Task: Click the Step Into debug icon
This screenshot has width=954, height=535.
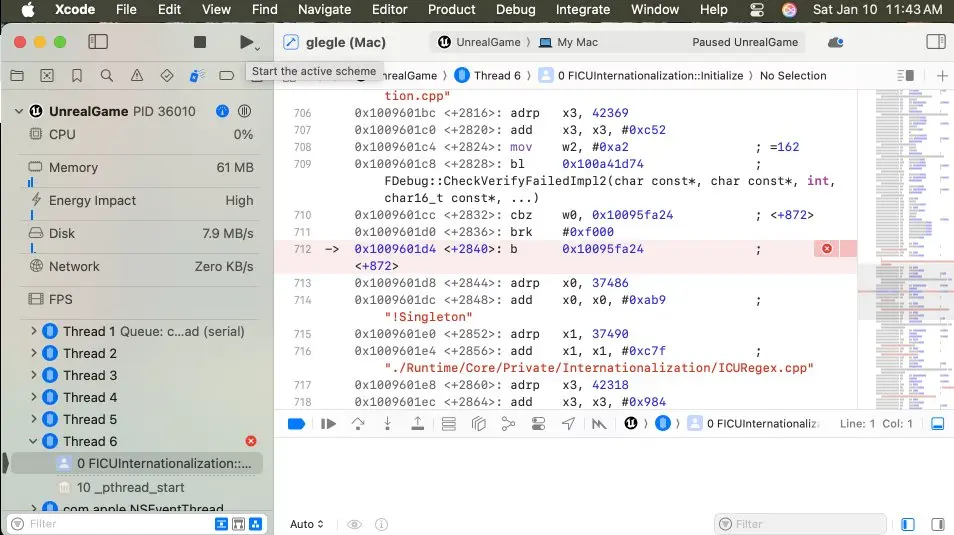Action: (x=388, y=424)
